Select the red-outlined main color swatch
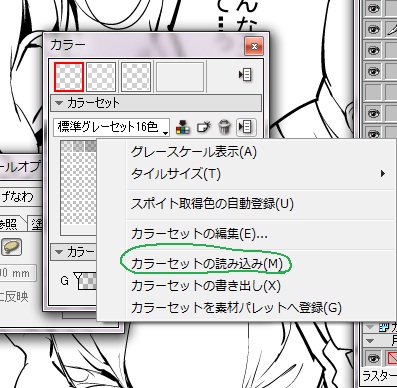The image size is (397, 388). (69, 77)
